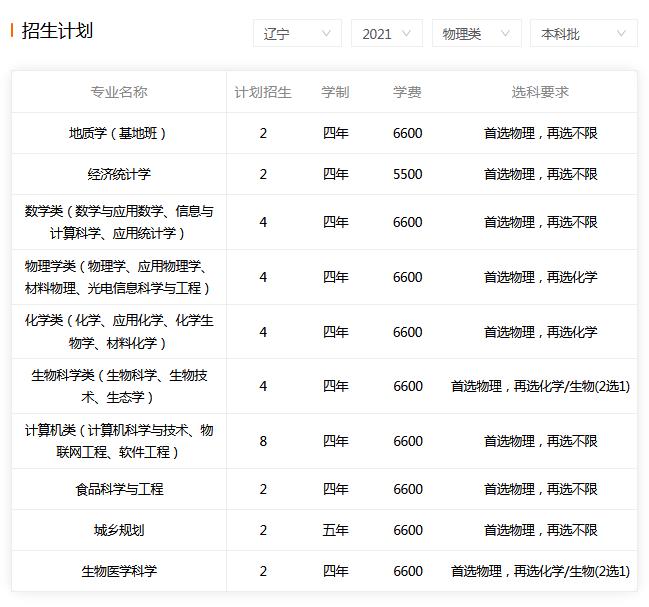Select the 计算机类 major name cell

119,441
